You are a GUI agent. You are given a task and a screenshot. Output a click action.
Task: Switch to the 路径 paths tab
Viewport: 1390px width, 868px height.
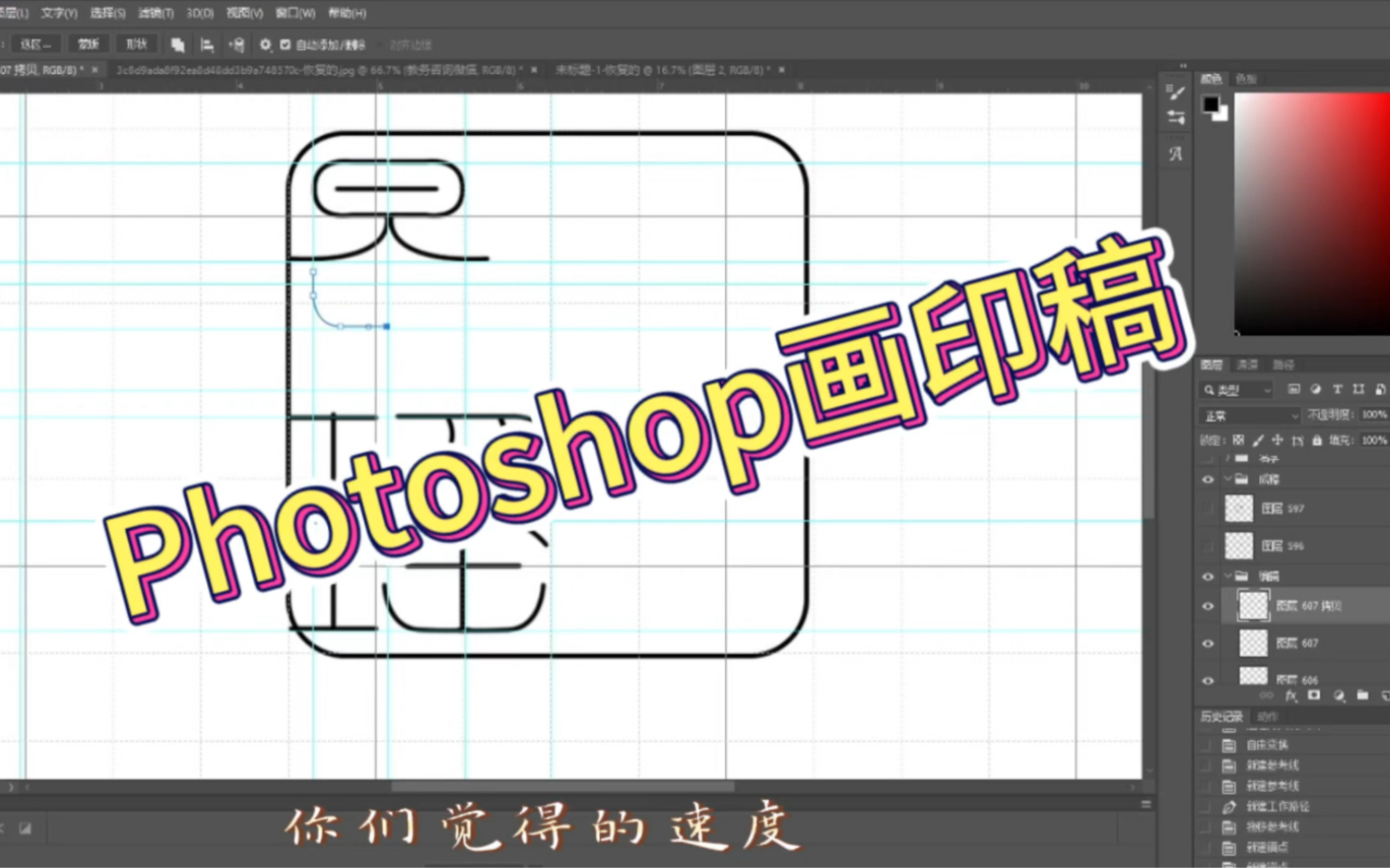(x=1283, y=365)
